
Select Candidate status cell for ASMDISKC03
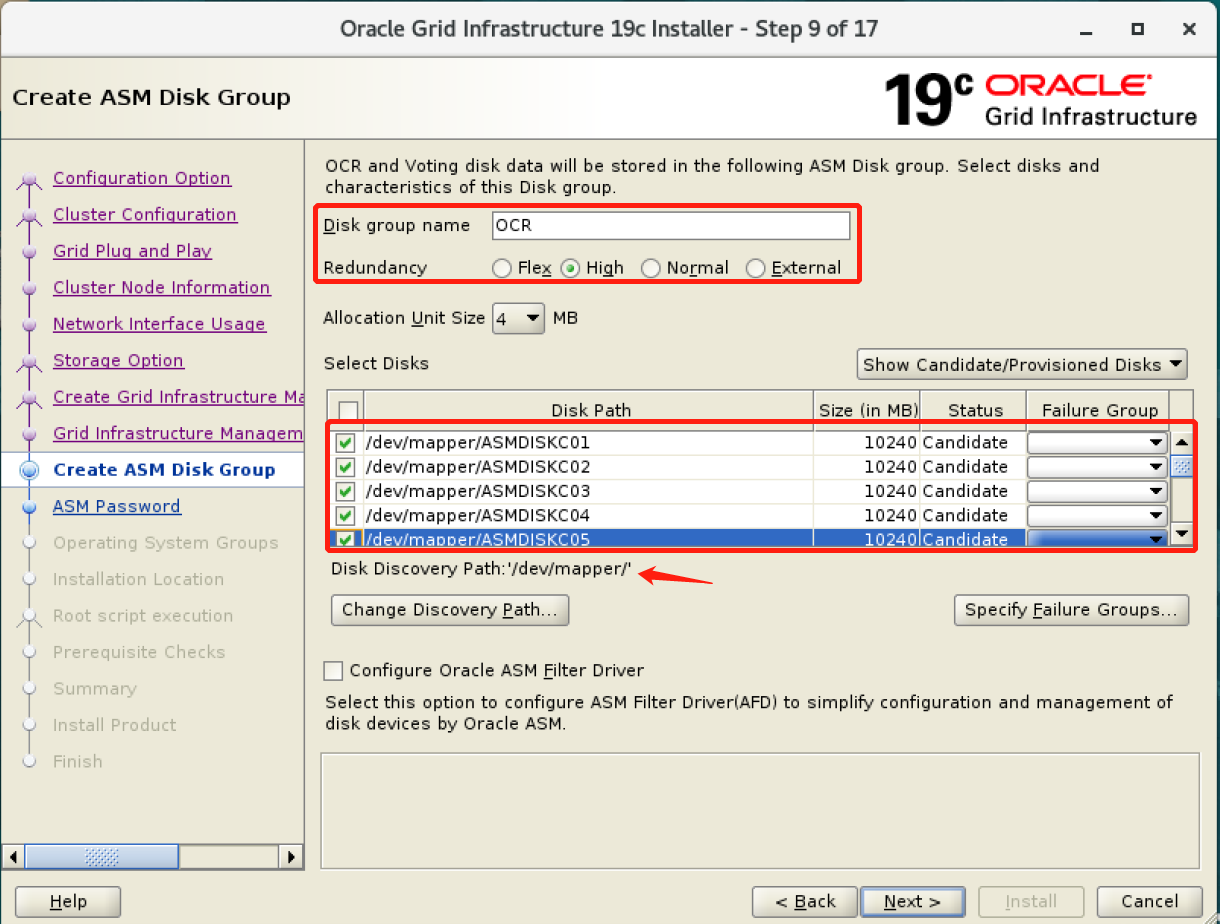974,491
